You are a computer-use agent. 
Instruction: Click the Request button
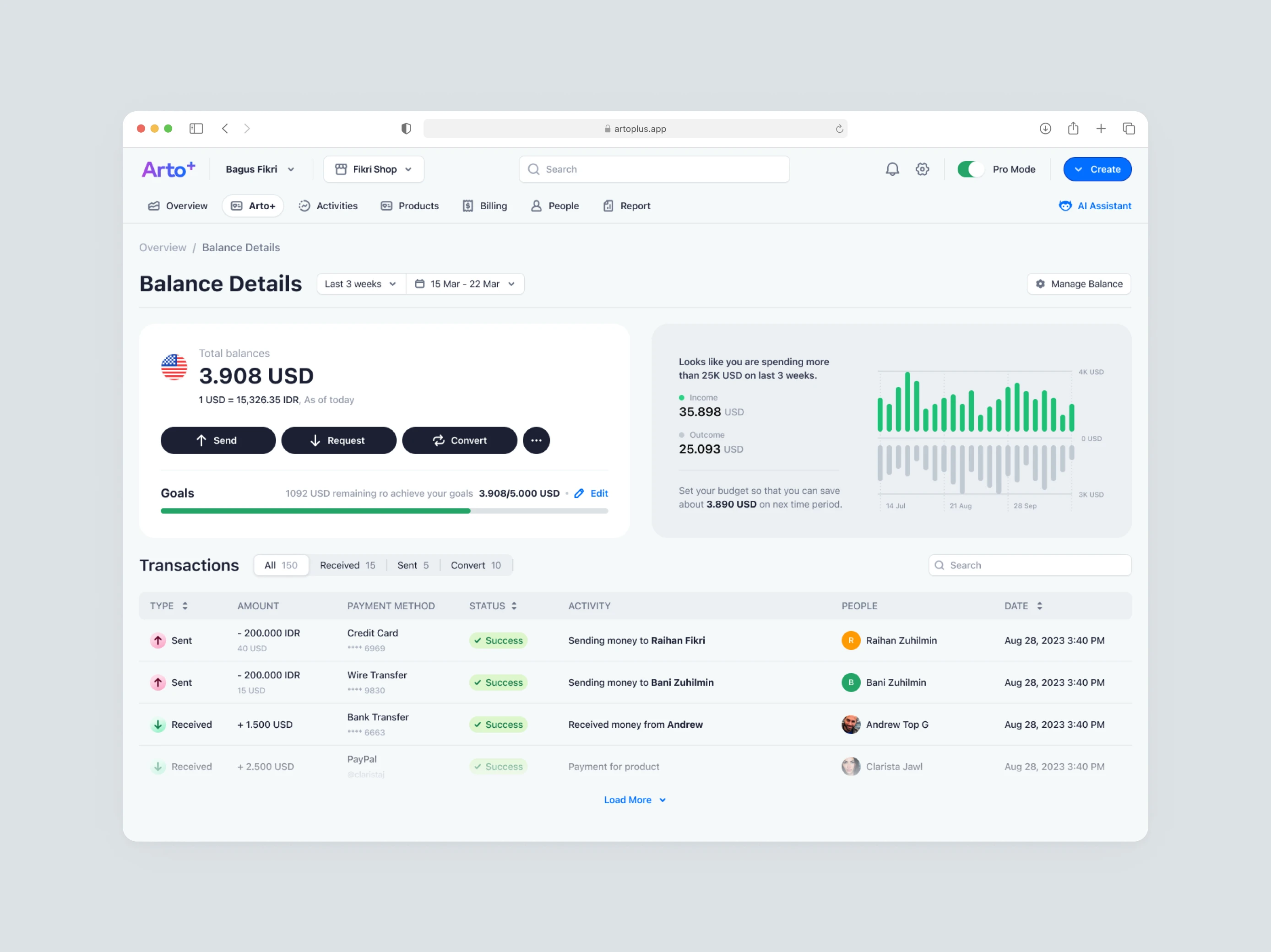[x=338, y=440]
